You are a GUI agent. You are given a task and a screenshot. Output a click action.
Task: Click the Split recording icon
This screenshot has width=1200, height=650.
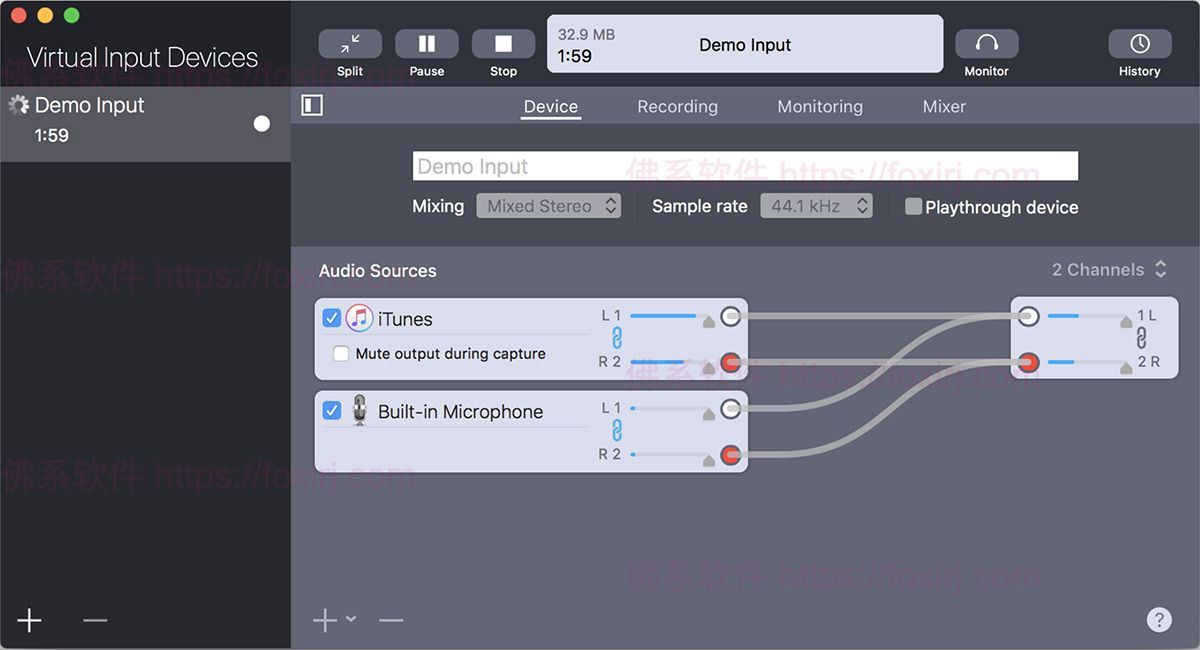349,45
